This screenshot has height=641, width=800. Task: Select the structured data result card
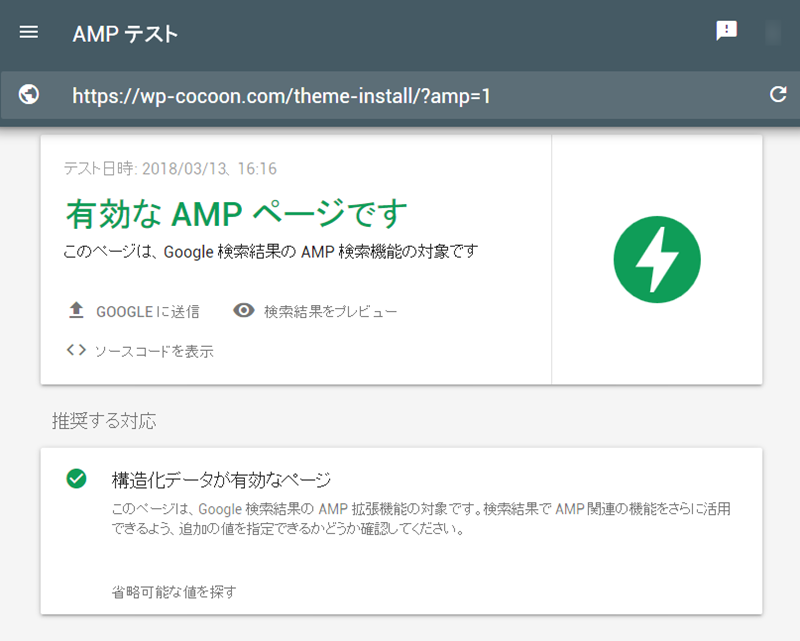click(x=400, y=530)
